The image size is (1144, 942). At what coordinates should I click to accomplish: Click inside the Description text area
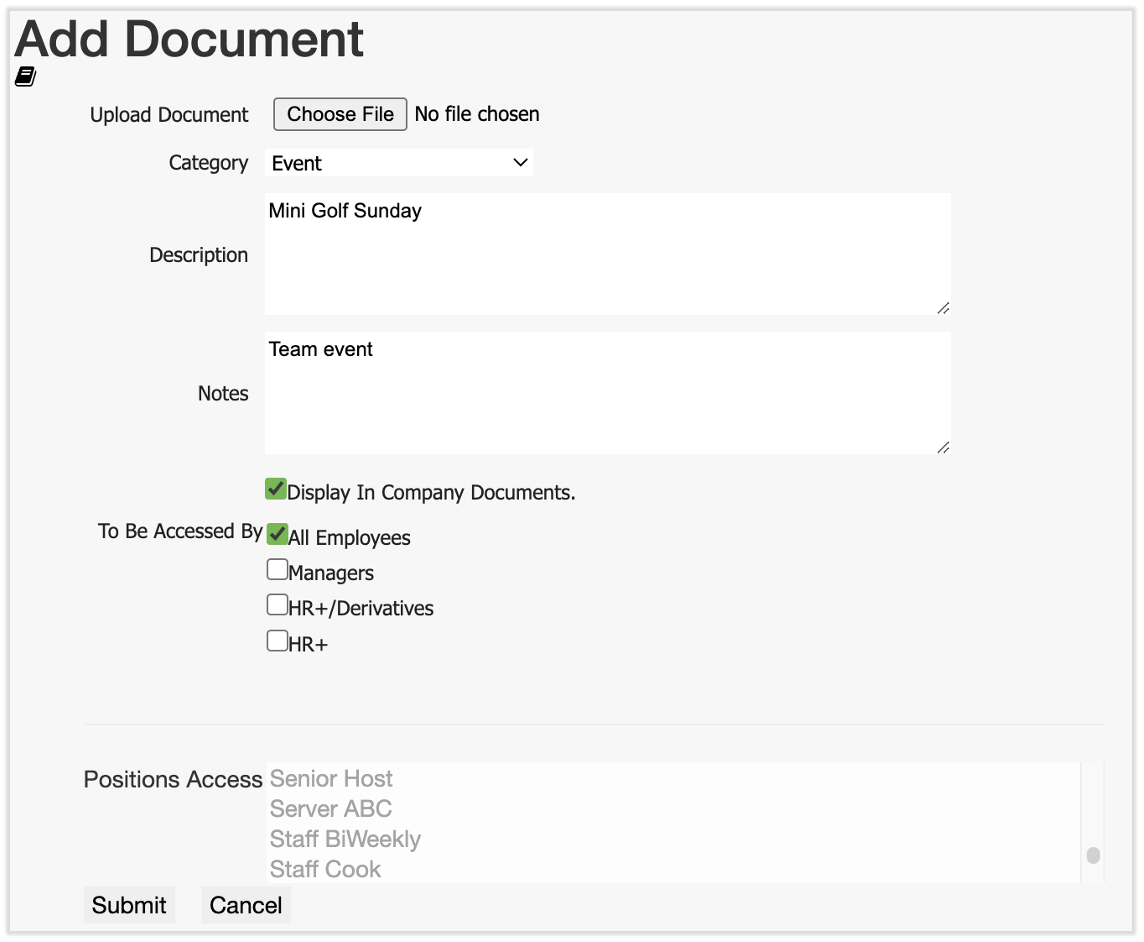point(600,250)
